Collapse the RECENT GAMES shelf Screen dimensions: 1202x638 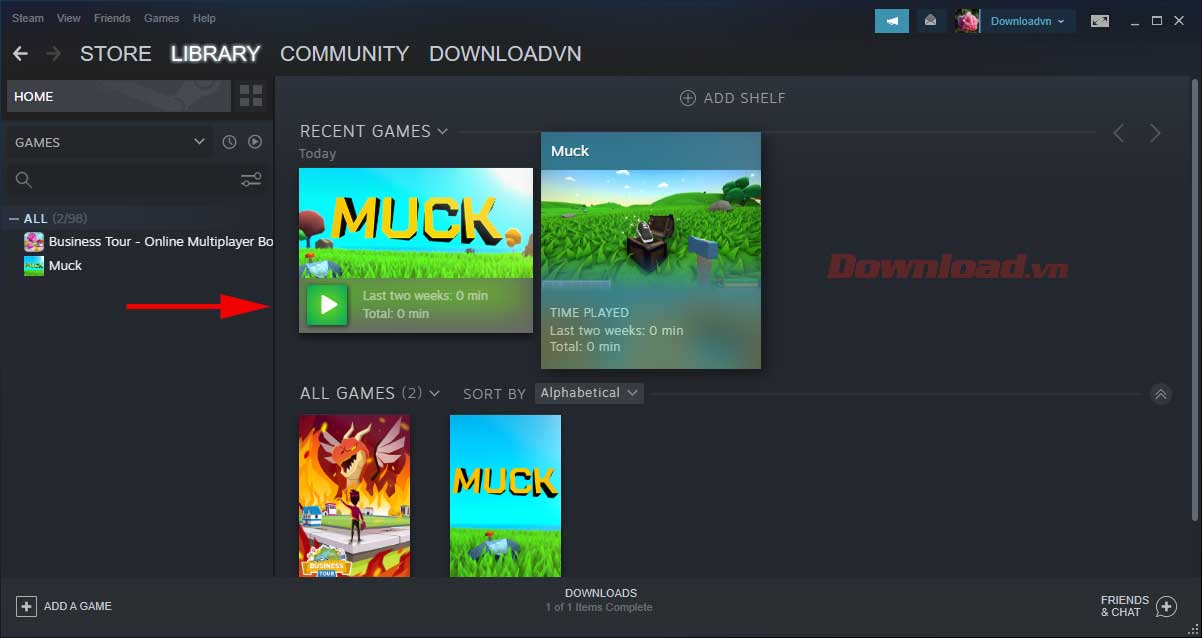443,131
